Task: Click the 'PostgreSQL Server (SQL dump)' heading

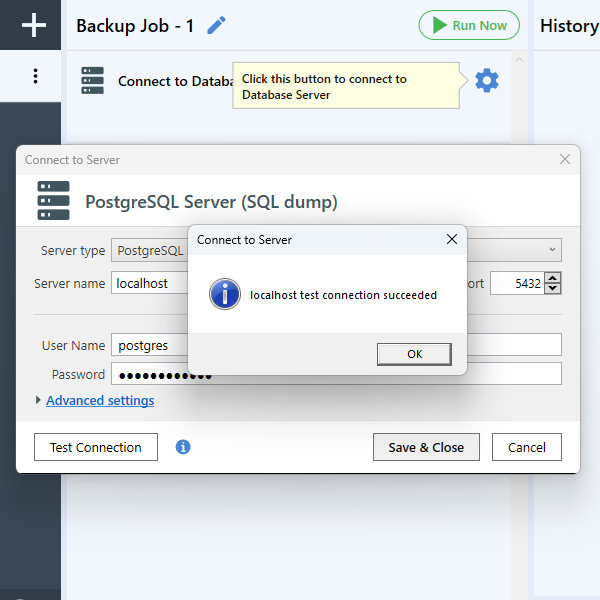Action: (211, 202)
